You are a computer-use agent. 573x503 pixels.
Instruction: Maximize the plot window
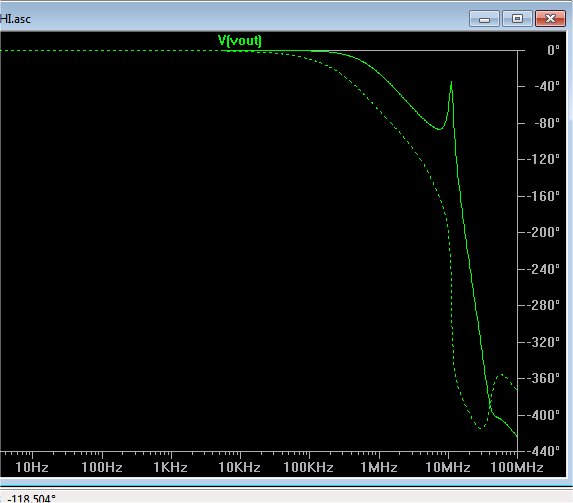tap(517, 19)
